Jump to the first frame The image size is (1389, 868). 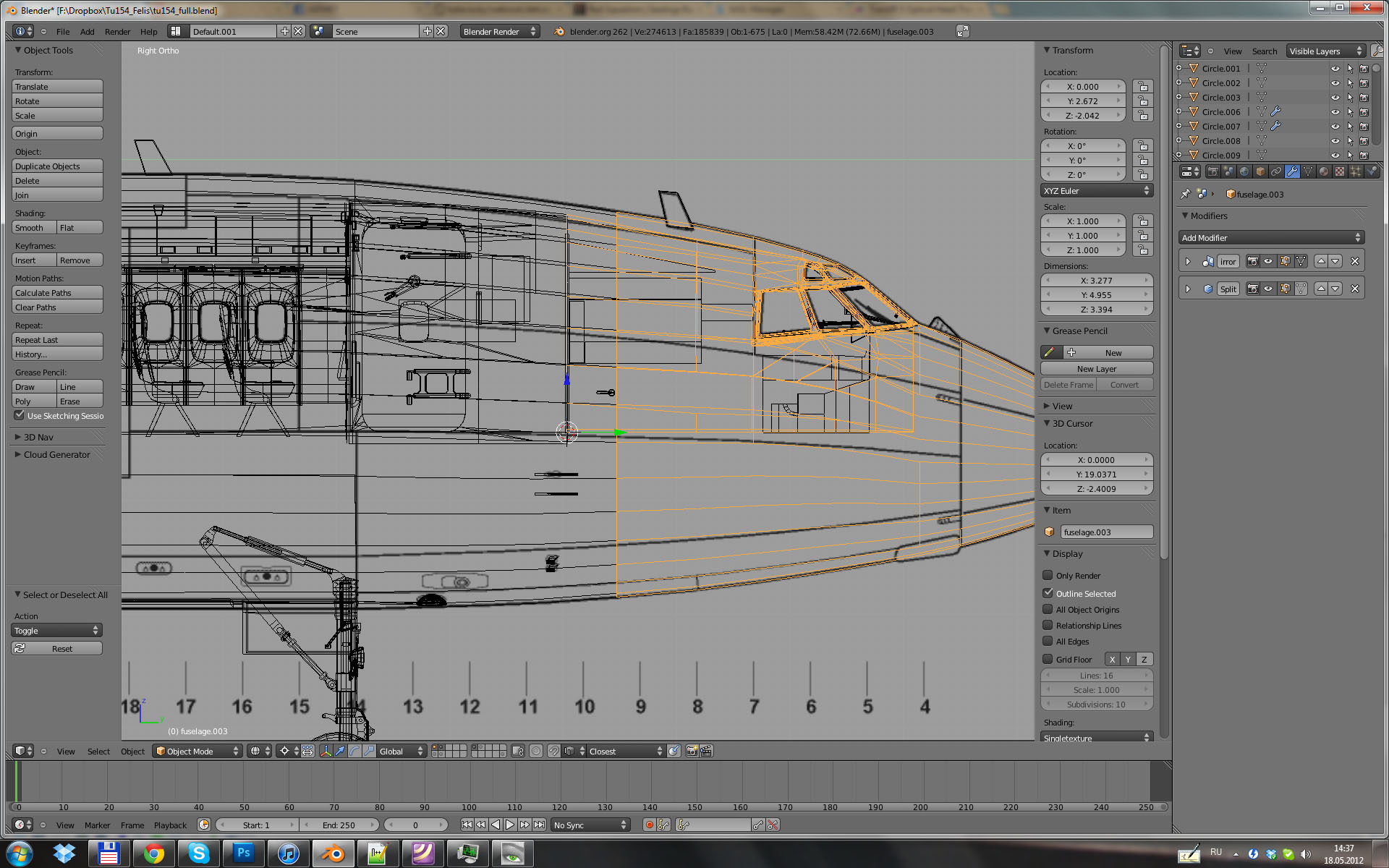pos(467,825)
